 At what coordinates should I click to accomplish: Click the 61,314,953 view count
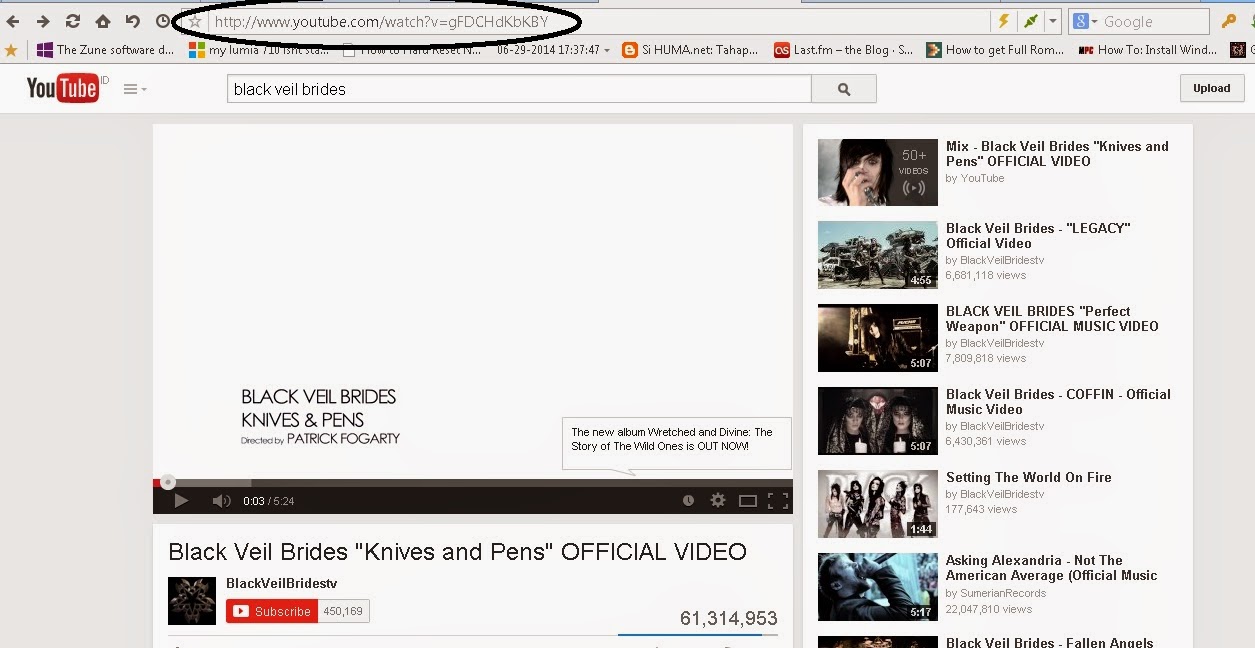tap(728, 618)
